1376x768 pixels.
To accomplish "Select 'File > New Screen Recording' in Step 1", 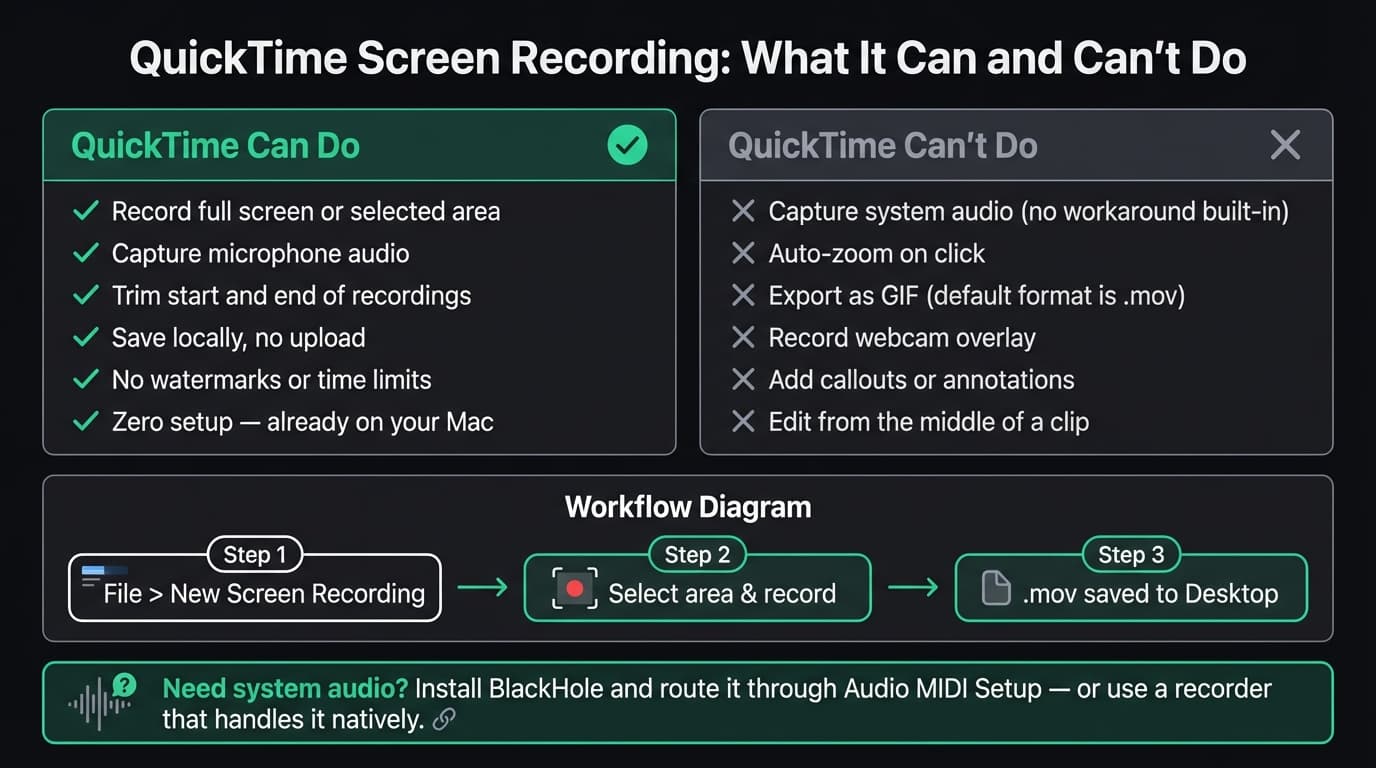I will pyautogui.click(x=263, y=593).
